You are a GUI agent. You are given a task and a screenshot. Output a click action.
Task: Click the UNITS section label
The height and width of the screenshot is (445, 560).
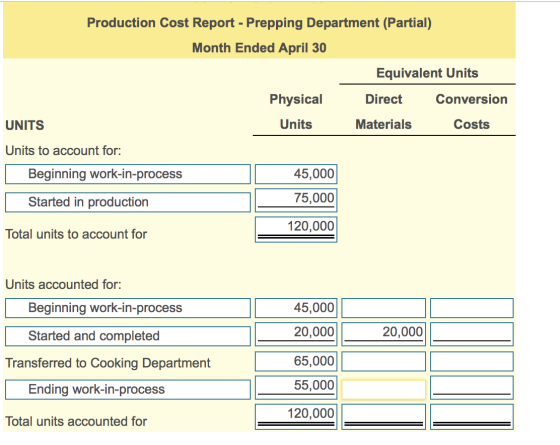click(25, 126)
